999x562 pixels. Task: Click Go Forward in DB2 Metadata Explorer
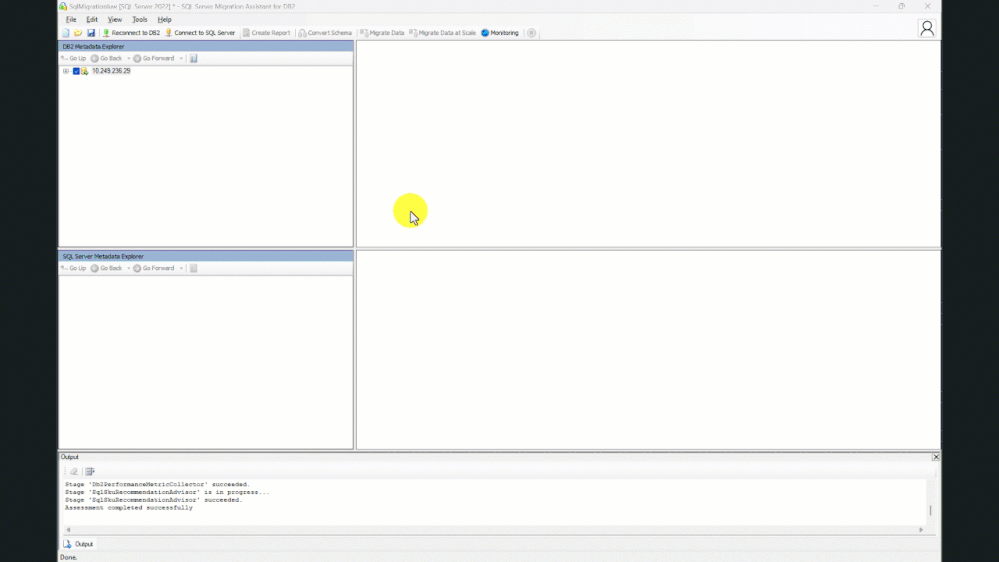coord(154,59)
